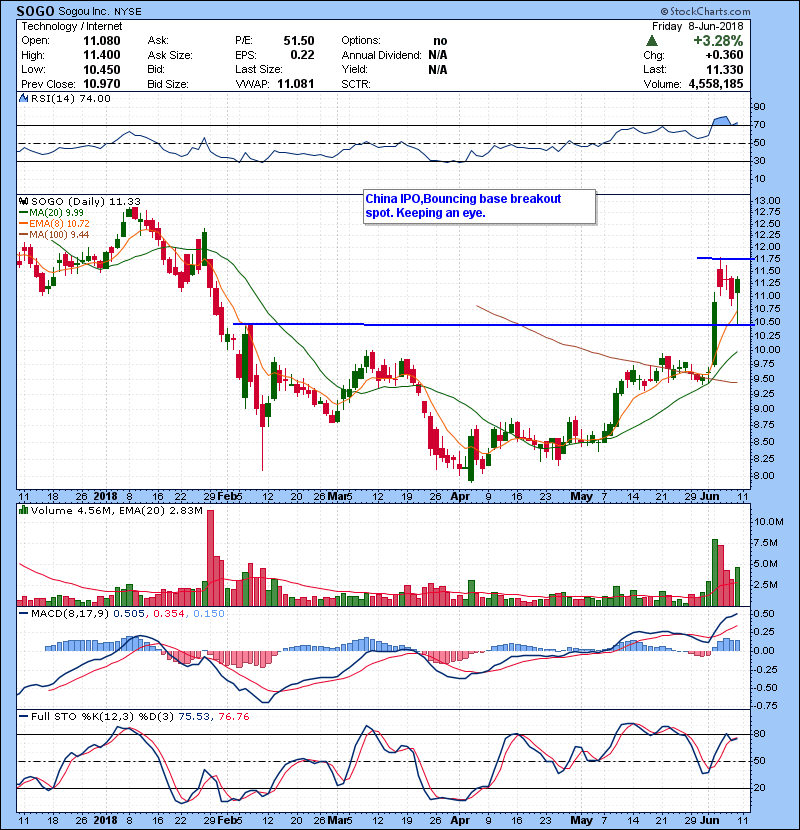Click the 13.00 price axis label
The width and height of the screenshot is (800, 830).
pyautogui.click(x=767, y=201)
